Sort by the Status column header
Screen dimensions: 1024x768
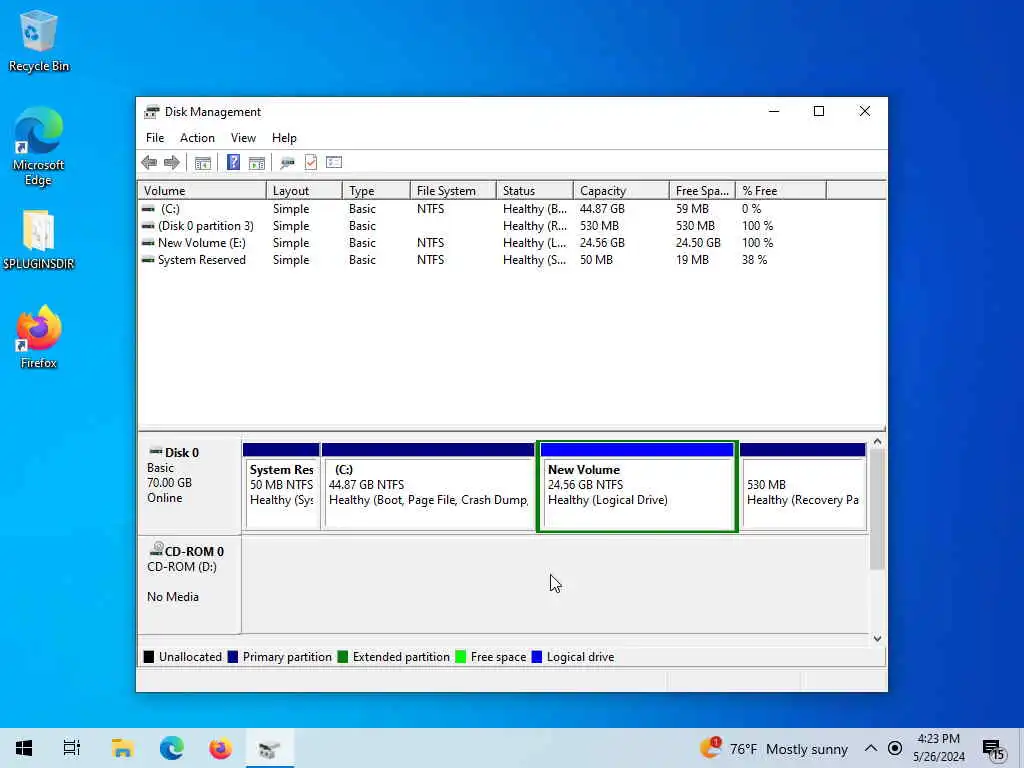tap(534, 191)
